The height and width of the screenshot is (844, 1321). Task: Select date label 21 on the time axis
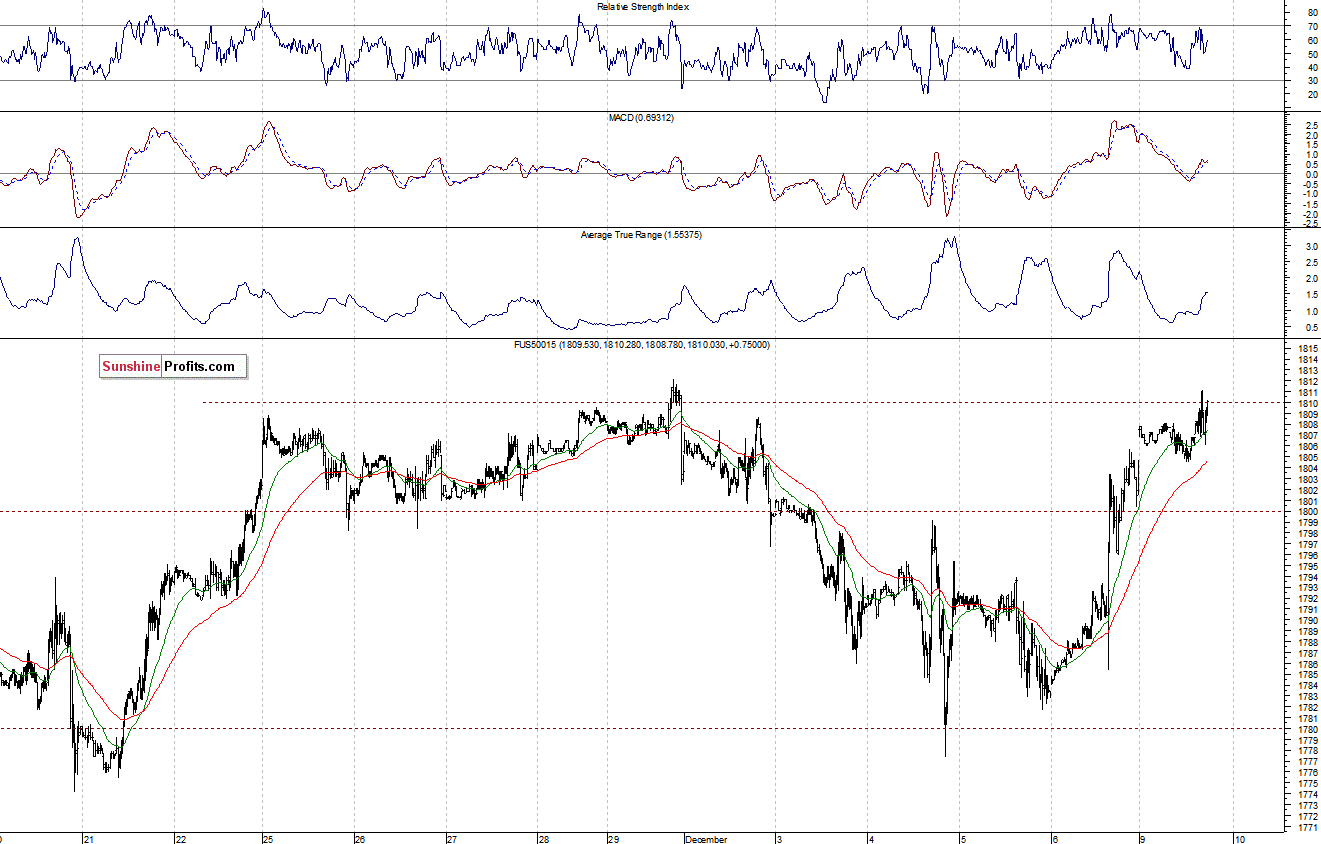coord(89,839)
